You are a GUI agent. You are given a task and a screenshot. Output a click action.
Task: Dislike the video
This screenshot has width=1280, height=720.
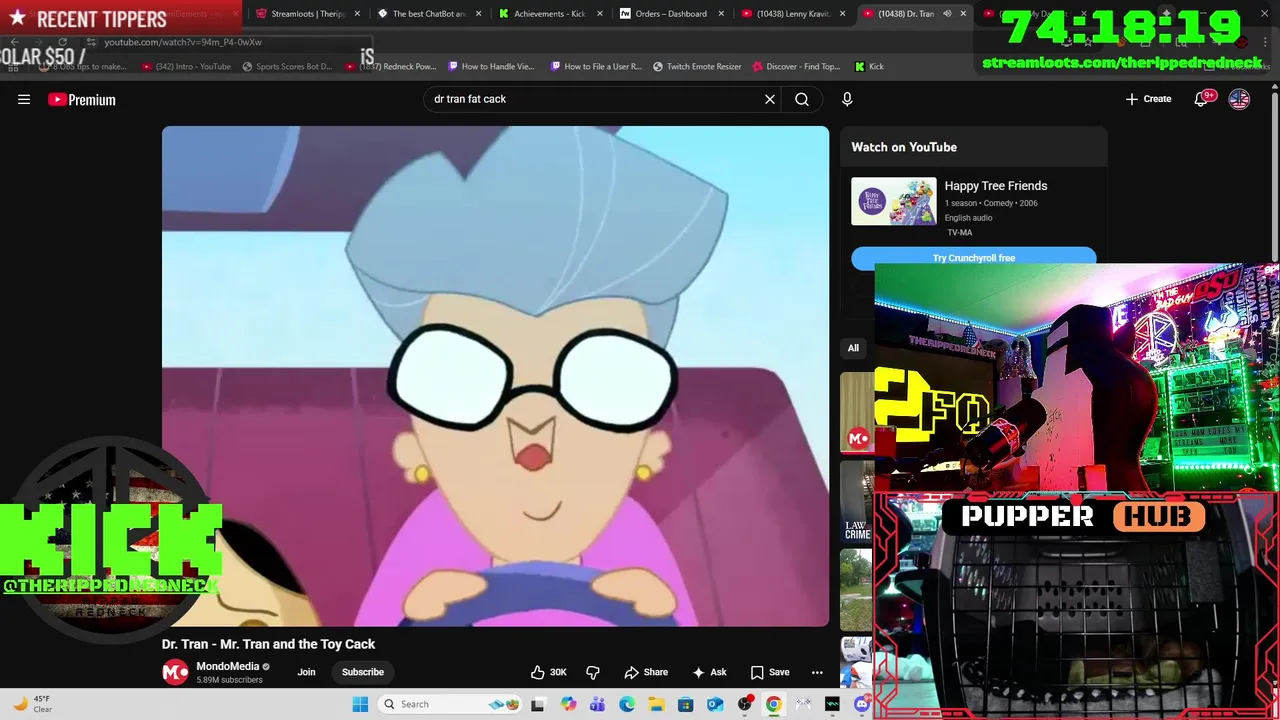pyautogui.click(x=592, y=672)
